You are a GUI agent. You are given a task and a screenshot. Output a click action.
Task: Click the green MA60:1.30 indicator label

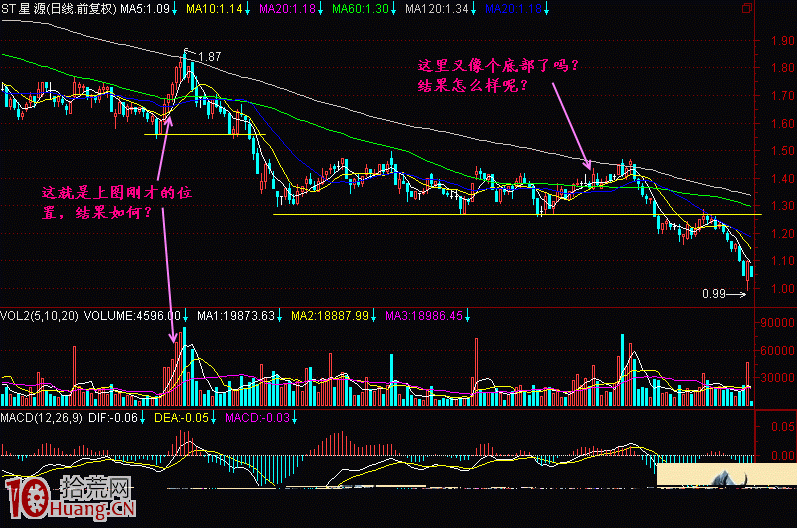tap(360, 9)
